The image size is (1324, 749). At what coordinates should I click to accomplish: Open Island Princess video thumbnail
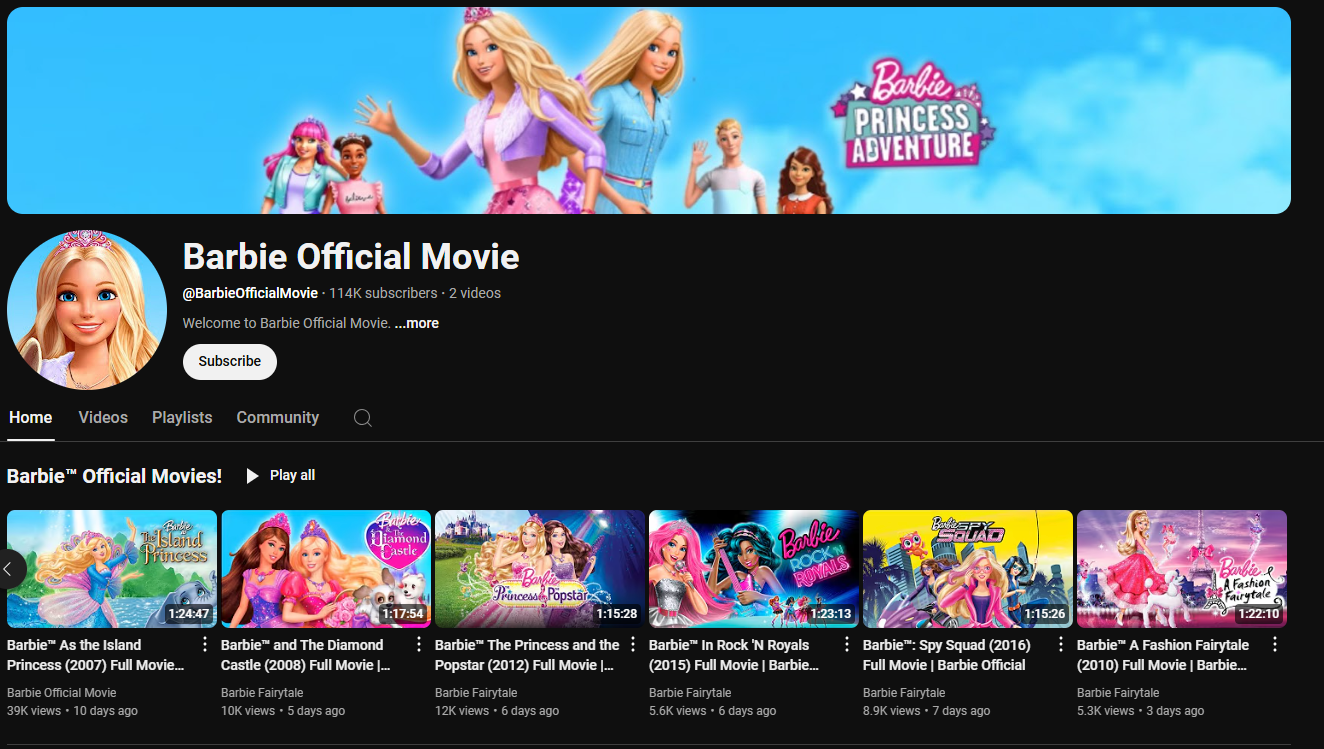click(x=112, y=569)
